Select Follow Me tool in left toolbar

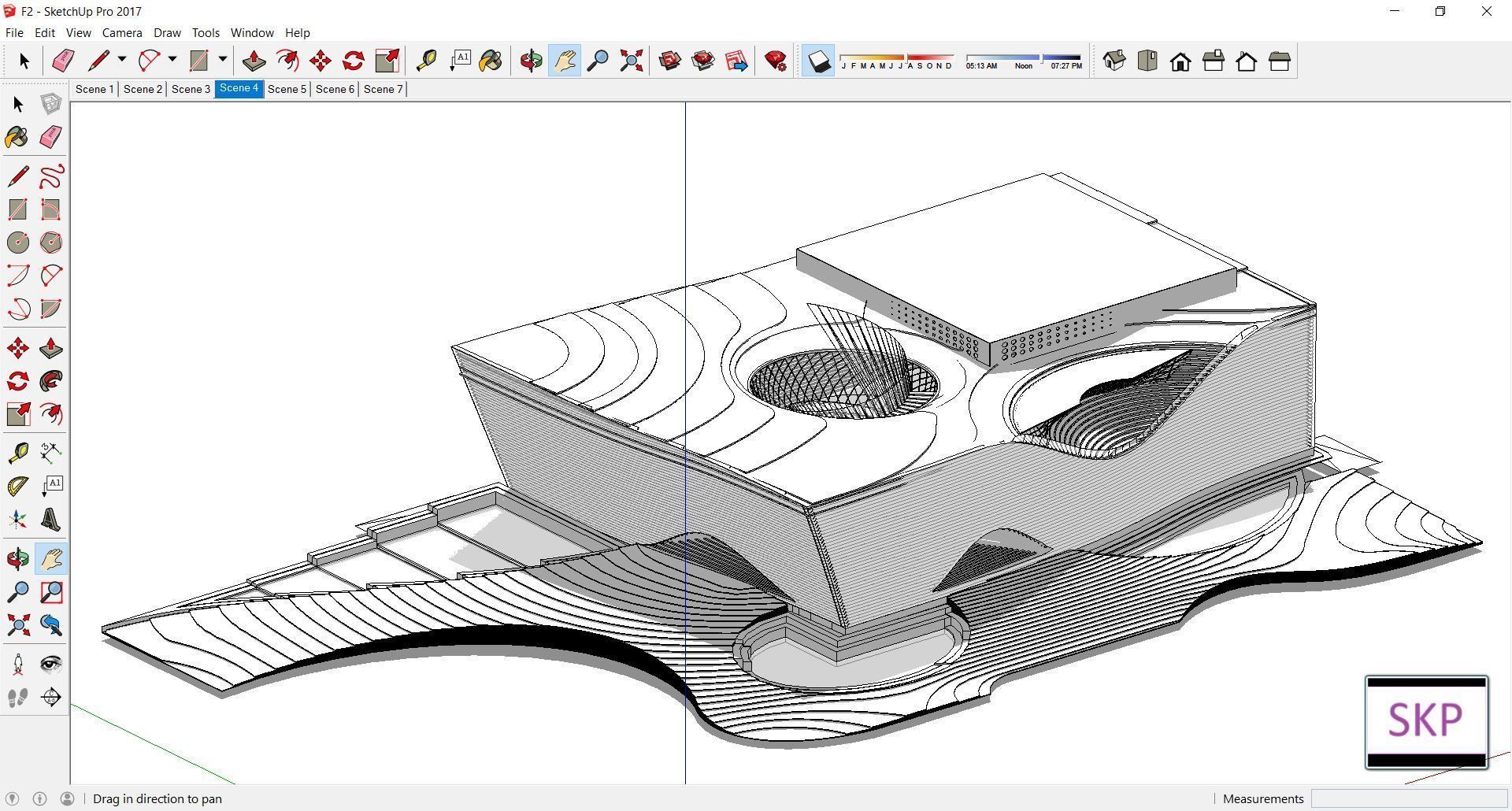51,381
